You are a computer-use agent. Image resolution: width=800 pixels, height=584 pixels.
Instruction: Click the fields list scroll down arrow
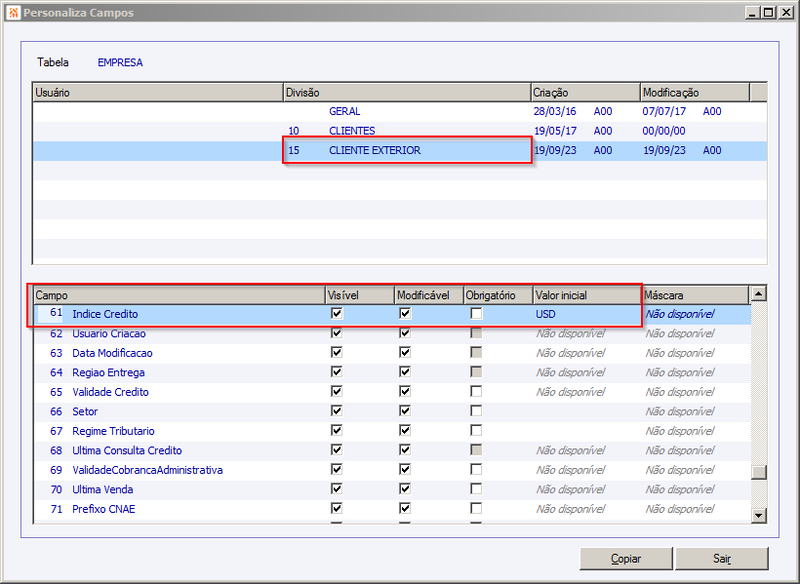(x=759, y=516)
